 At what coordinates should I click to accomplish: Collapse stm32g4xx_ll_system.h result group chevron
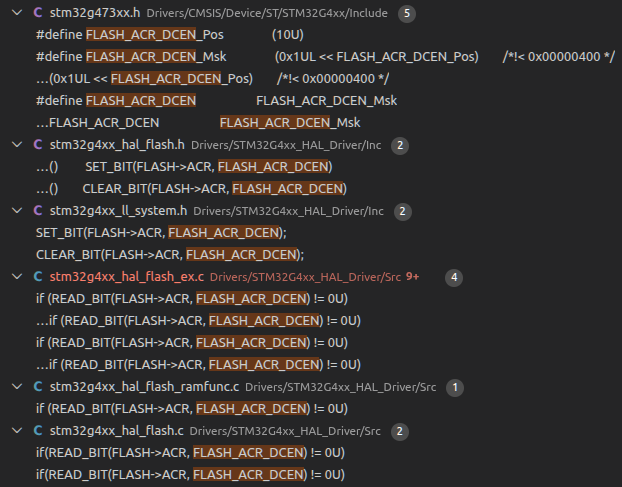tap(17, 211)
